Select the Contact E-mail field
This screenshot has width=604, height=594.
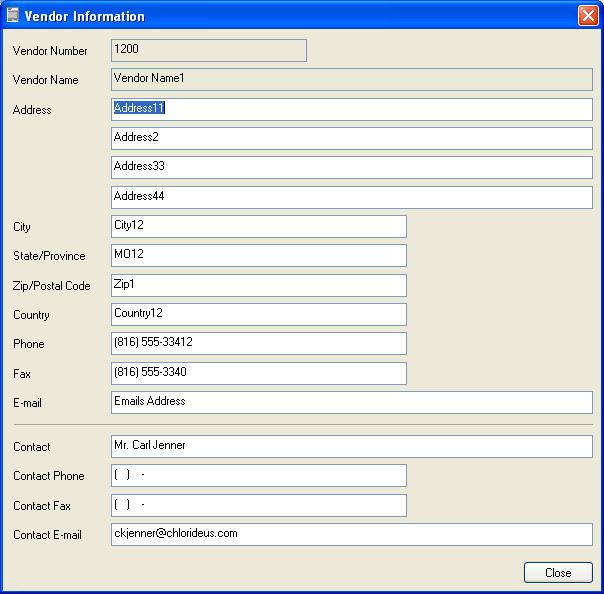[x=352, y=534]
